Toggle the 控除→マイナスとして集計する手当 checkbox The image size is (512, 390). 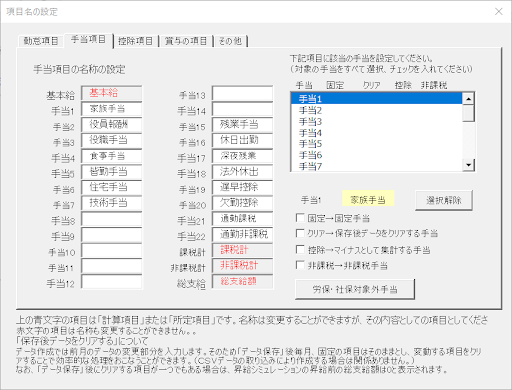pos(300,249)
